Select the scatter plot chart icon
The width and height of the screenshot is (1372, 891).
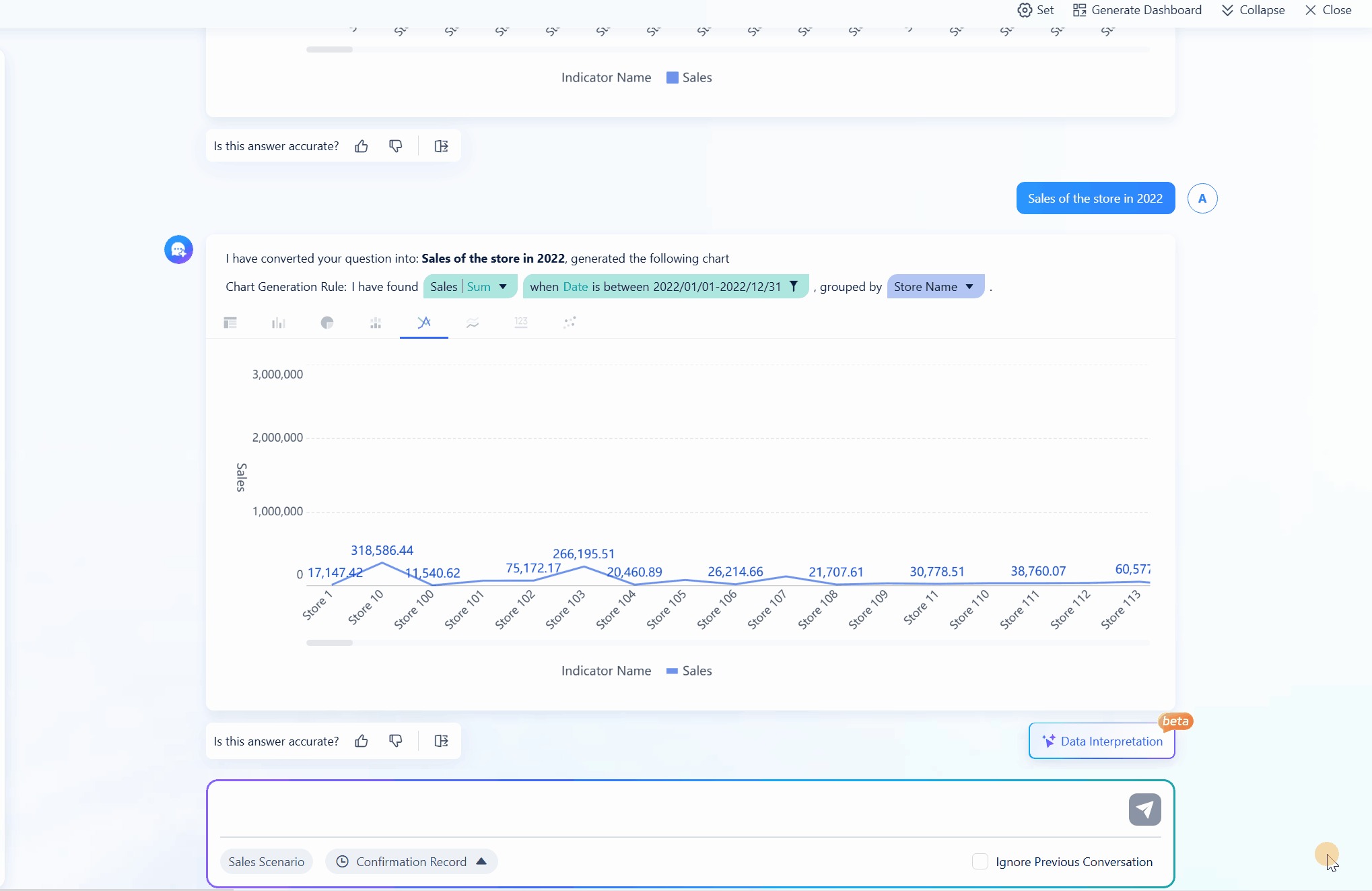[x=570, y=323]
